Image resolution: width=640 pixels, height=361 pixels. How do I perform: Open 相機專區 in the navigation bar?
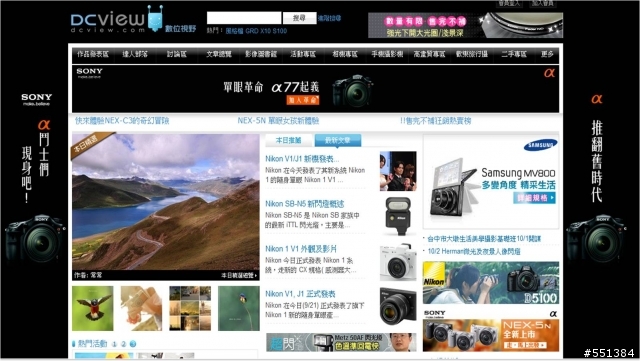point(345,54)
